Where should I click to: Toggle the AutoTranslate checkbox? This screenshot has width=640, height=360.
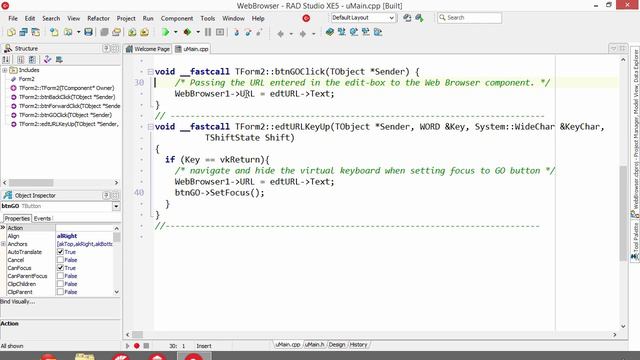tap(60, 252)
